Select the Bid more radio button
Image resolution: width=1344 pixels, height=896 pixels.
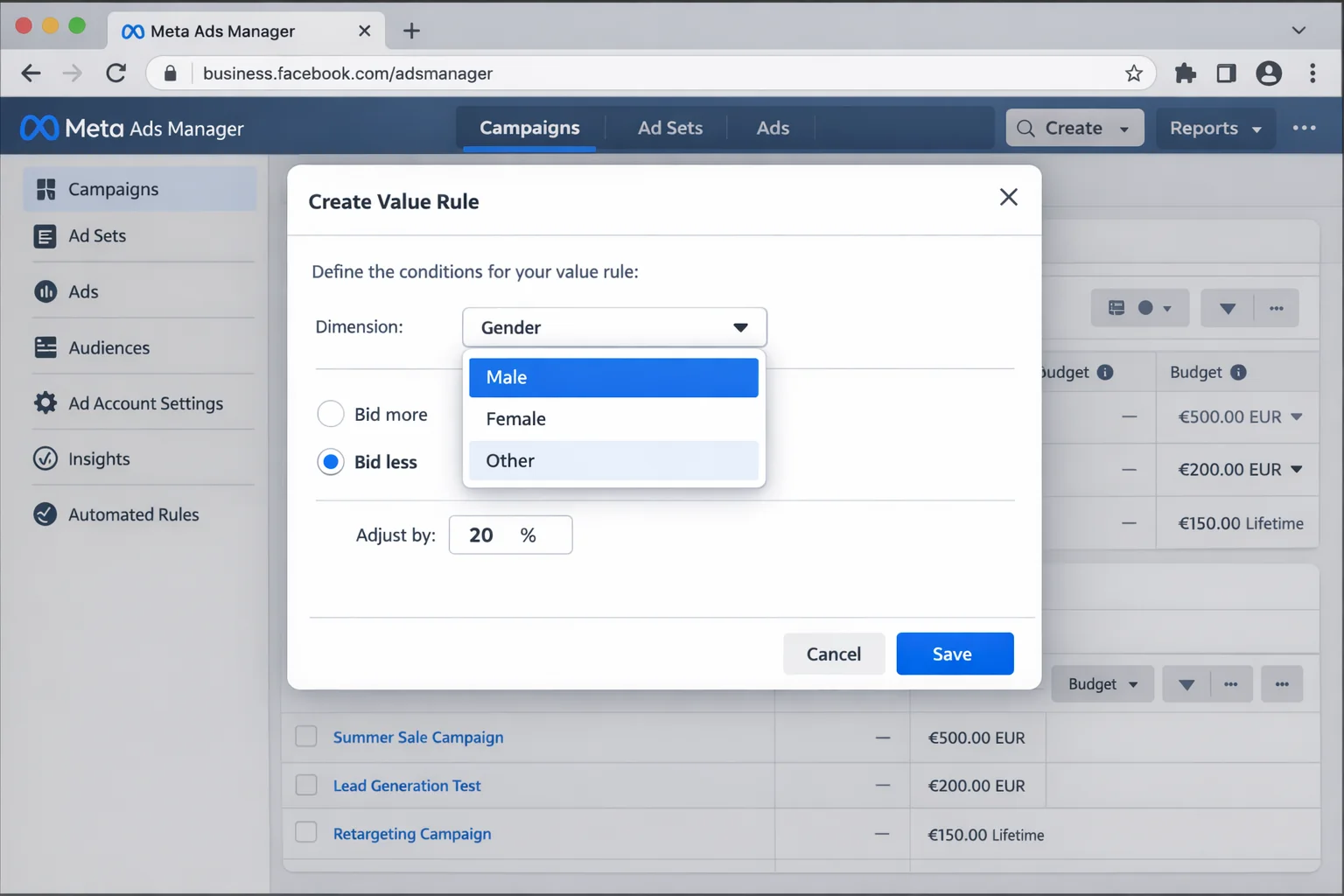[x=331, y=414]
